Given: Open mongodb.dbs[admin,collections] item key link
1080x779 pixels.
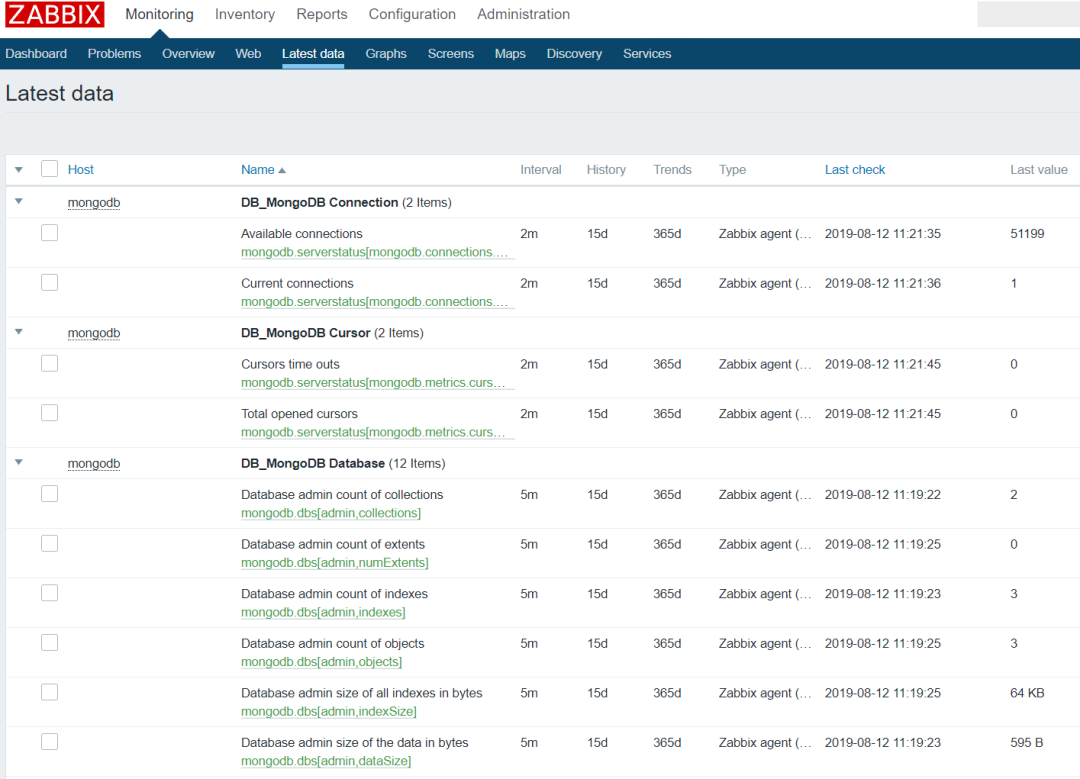Looking at the screenshot, I should pyautogui.click(x=331, y=513).
